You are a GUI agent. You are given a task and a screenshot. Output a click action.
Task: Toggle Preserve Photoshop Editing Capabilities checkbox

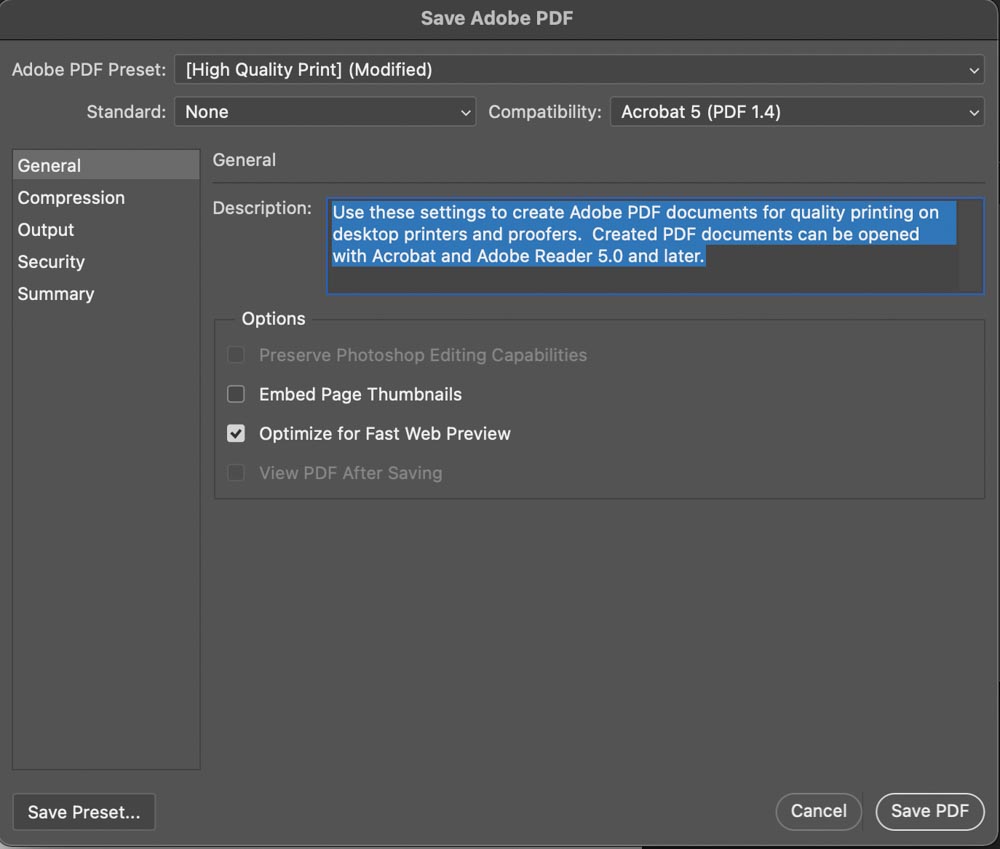point(236,355)
